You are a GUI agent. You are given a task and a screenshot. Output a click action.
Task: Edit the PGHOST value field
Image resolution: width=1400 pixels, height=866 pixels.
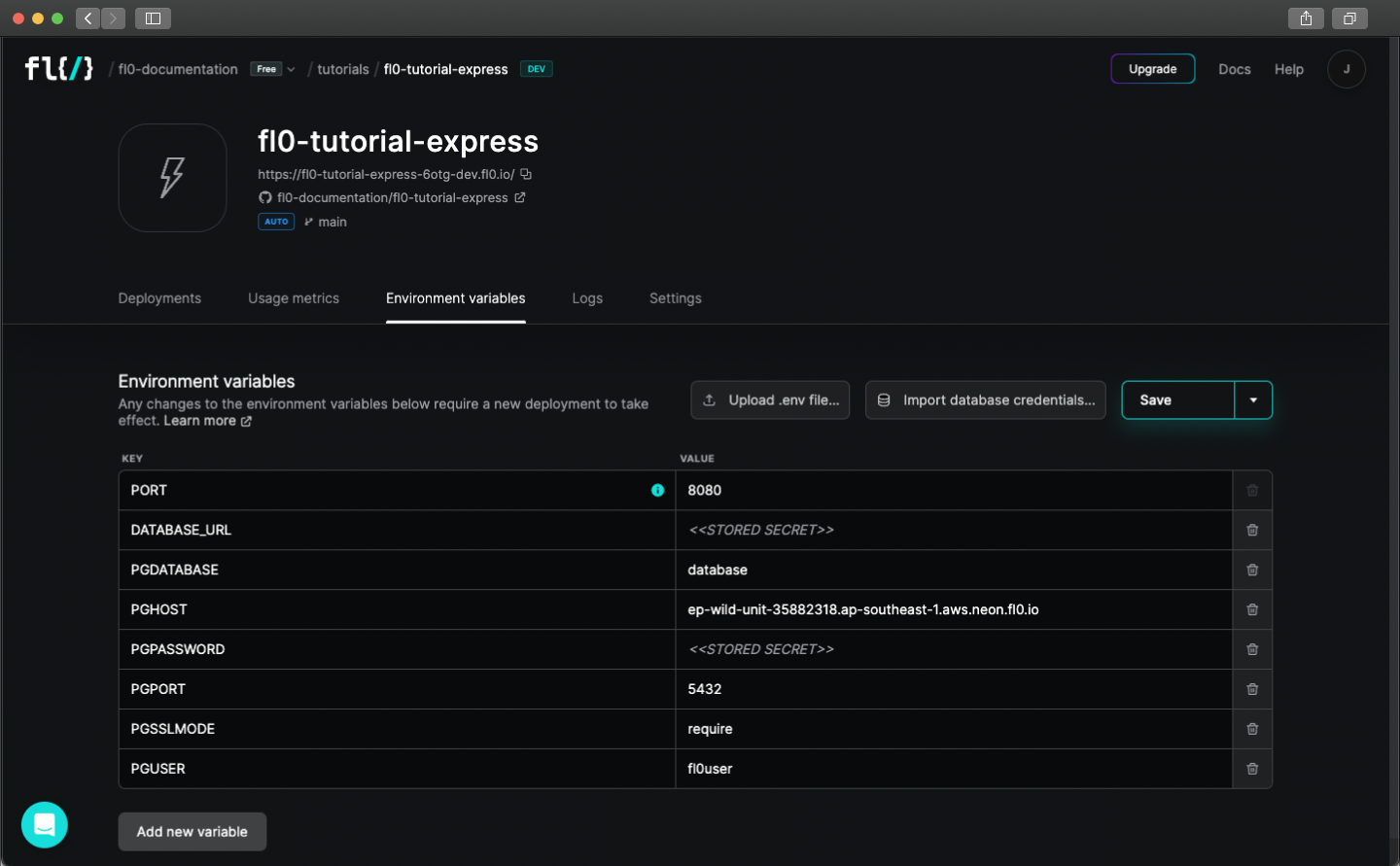[x=954, y=609]
